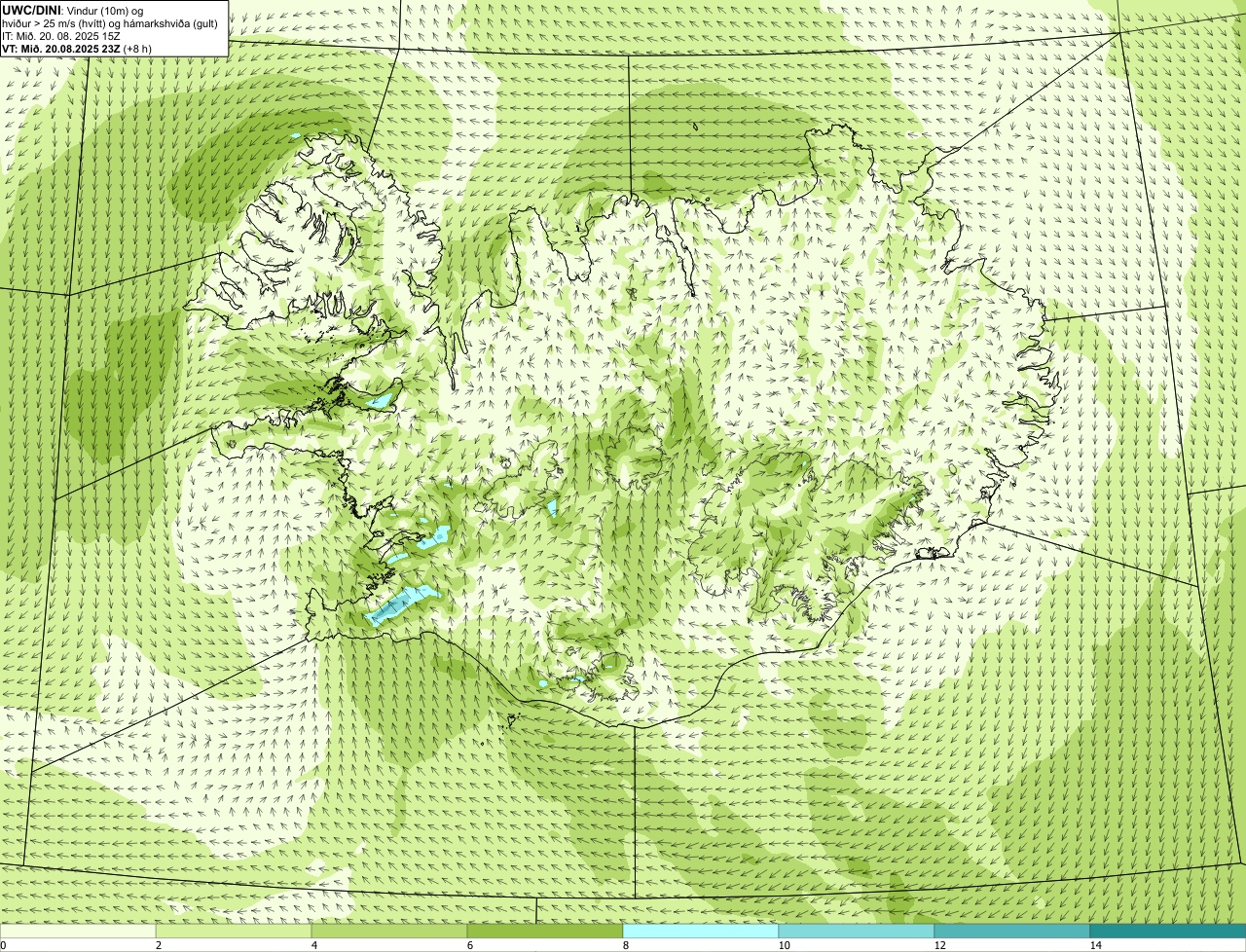Click the legend label '14'
1246x952 pixels.
(1095, 945)
